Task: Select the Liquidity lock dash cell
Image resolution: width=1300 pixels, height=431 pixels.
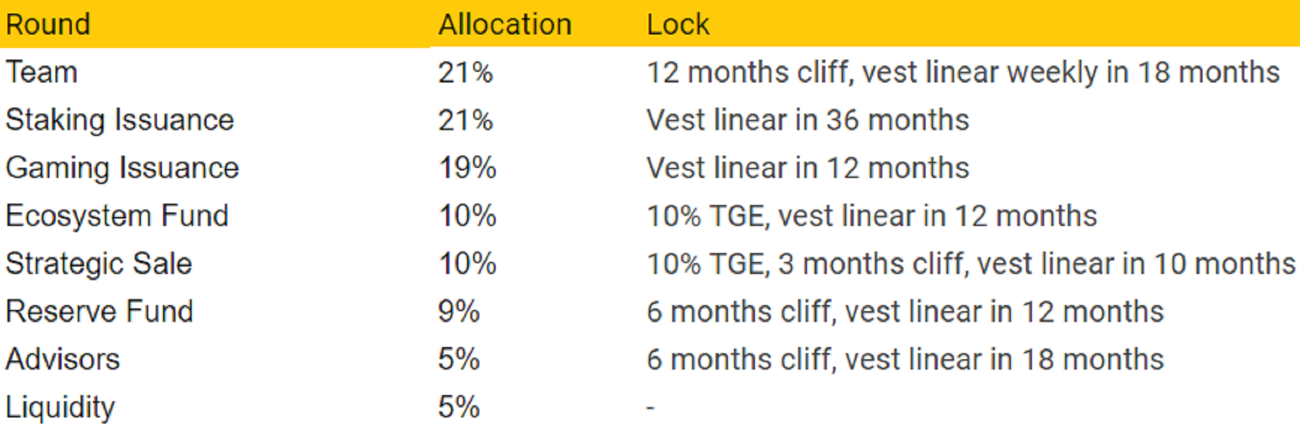Action: click(x=651, y=408)
